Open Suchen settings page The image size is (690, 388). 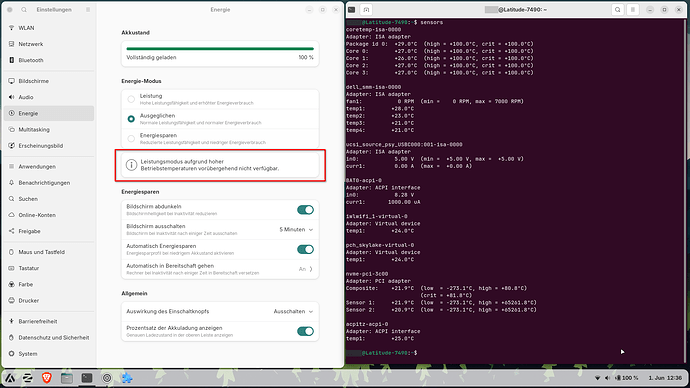[49, 199]
